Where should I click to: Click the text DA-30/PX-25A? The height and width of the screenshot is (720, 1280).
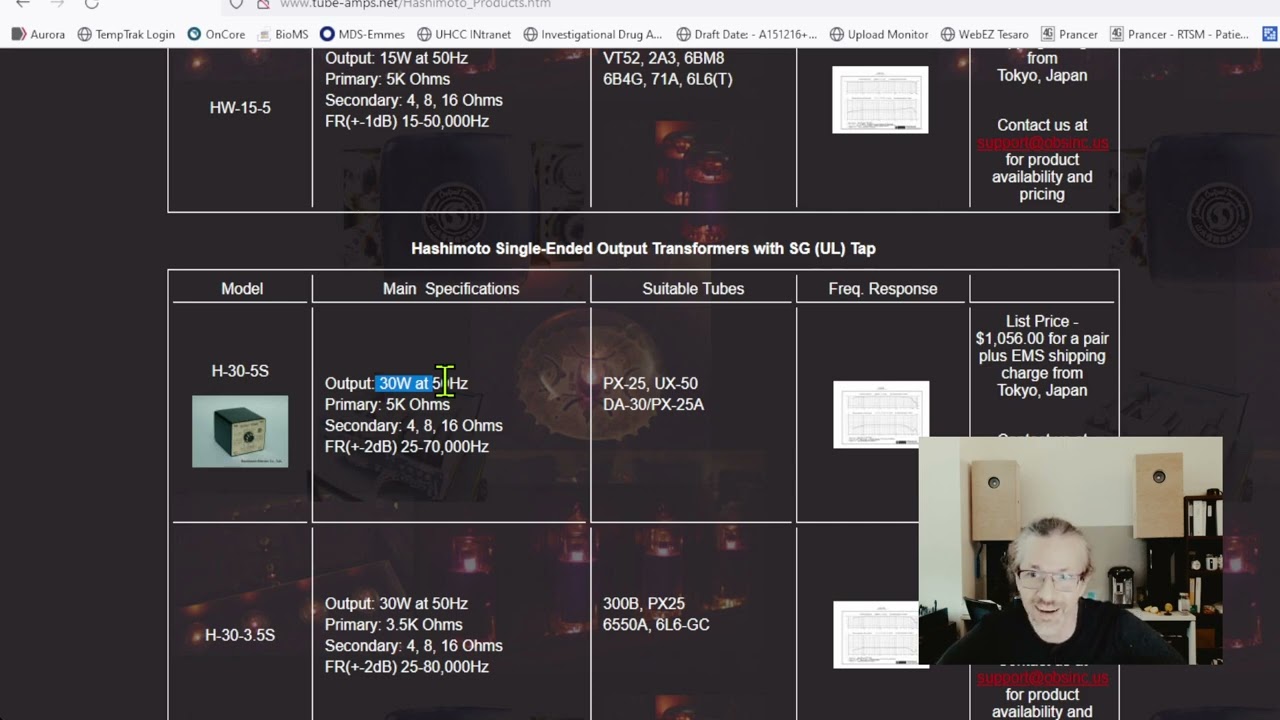(x=653, y=404)
